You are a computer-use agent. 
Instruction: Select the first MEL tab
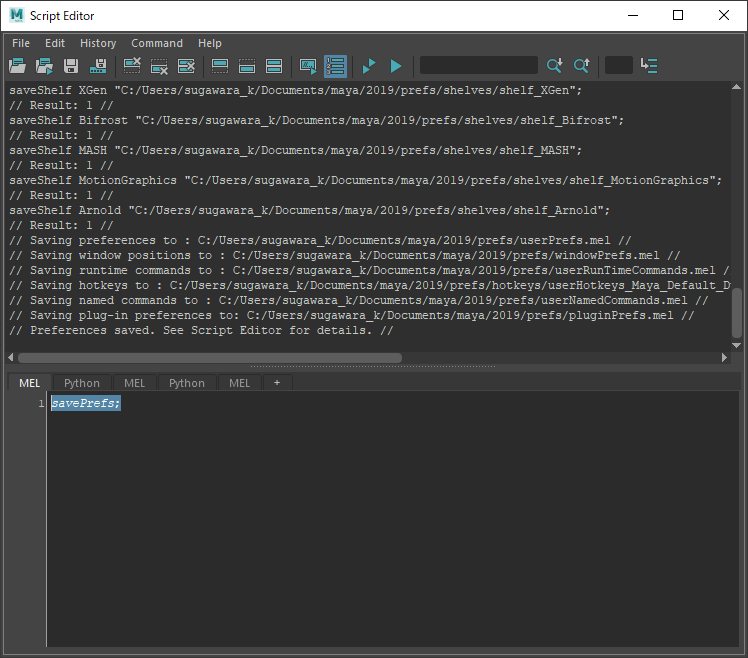[x=30, y=383]
